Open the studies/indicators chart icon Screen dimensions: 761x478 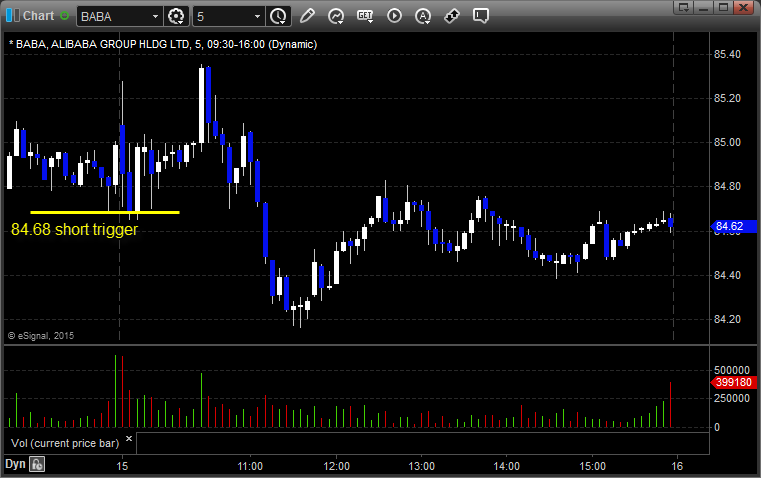[x=336, y=16]
